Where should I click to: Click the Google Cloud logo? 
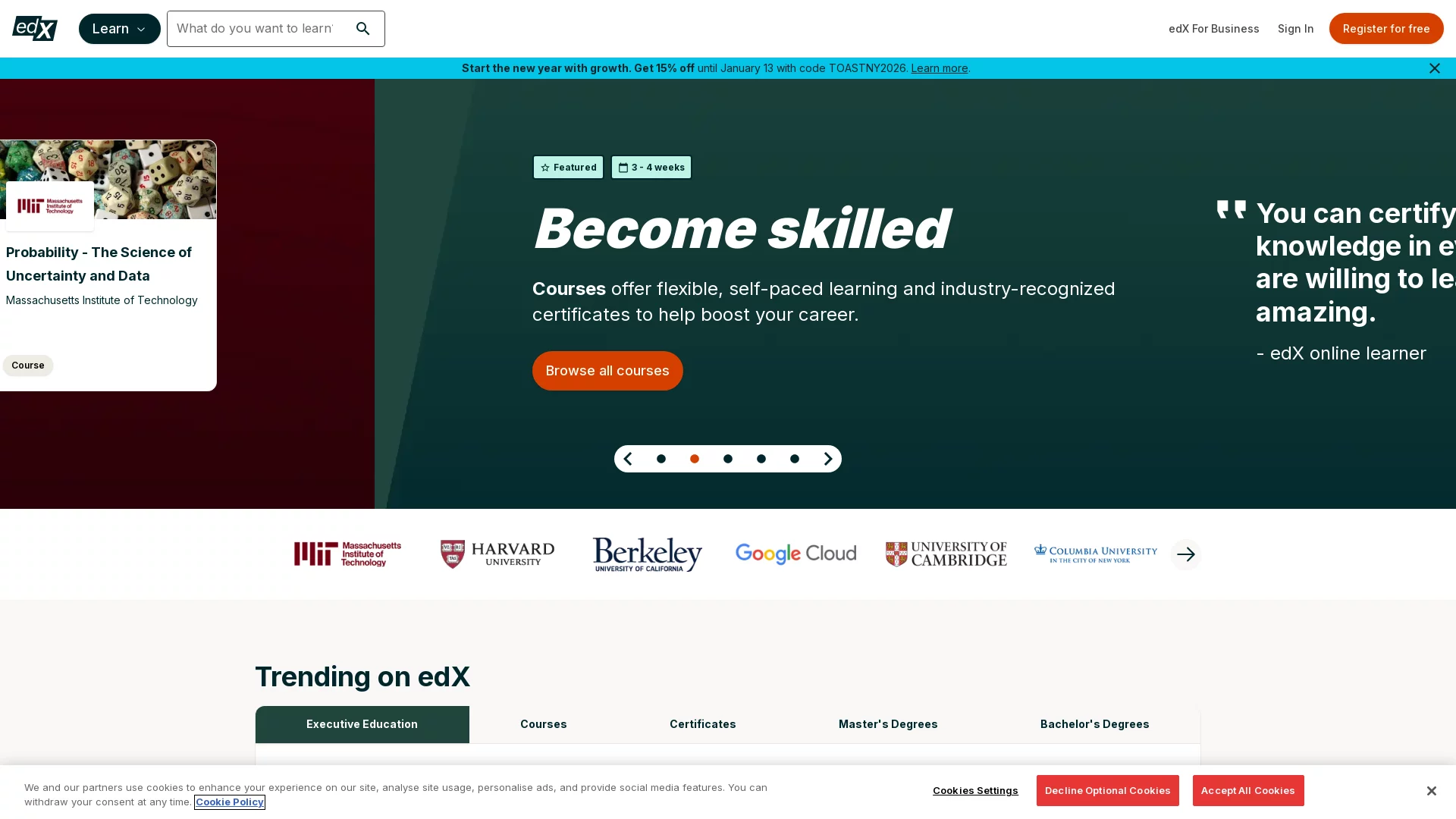point(795,554)
